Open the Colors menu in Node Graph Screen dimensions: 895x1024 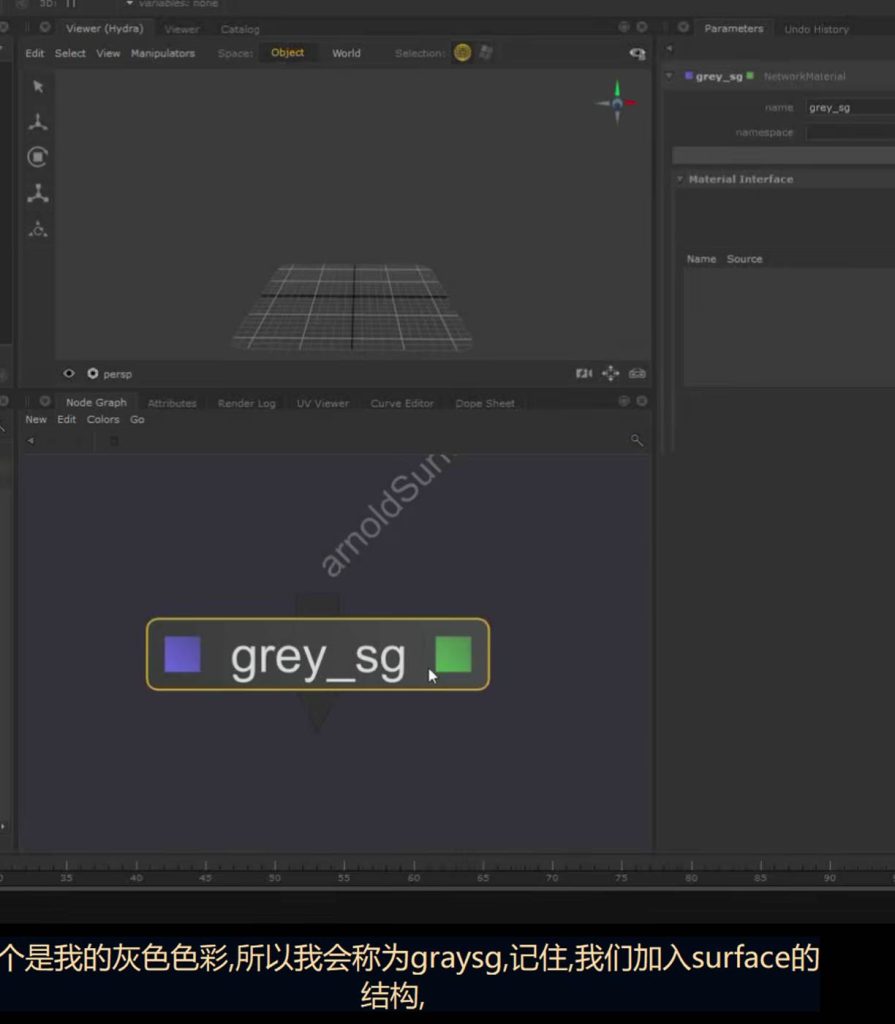pyautogui.click(x=103, y=420)
